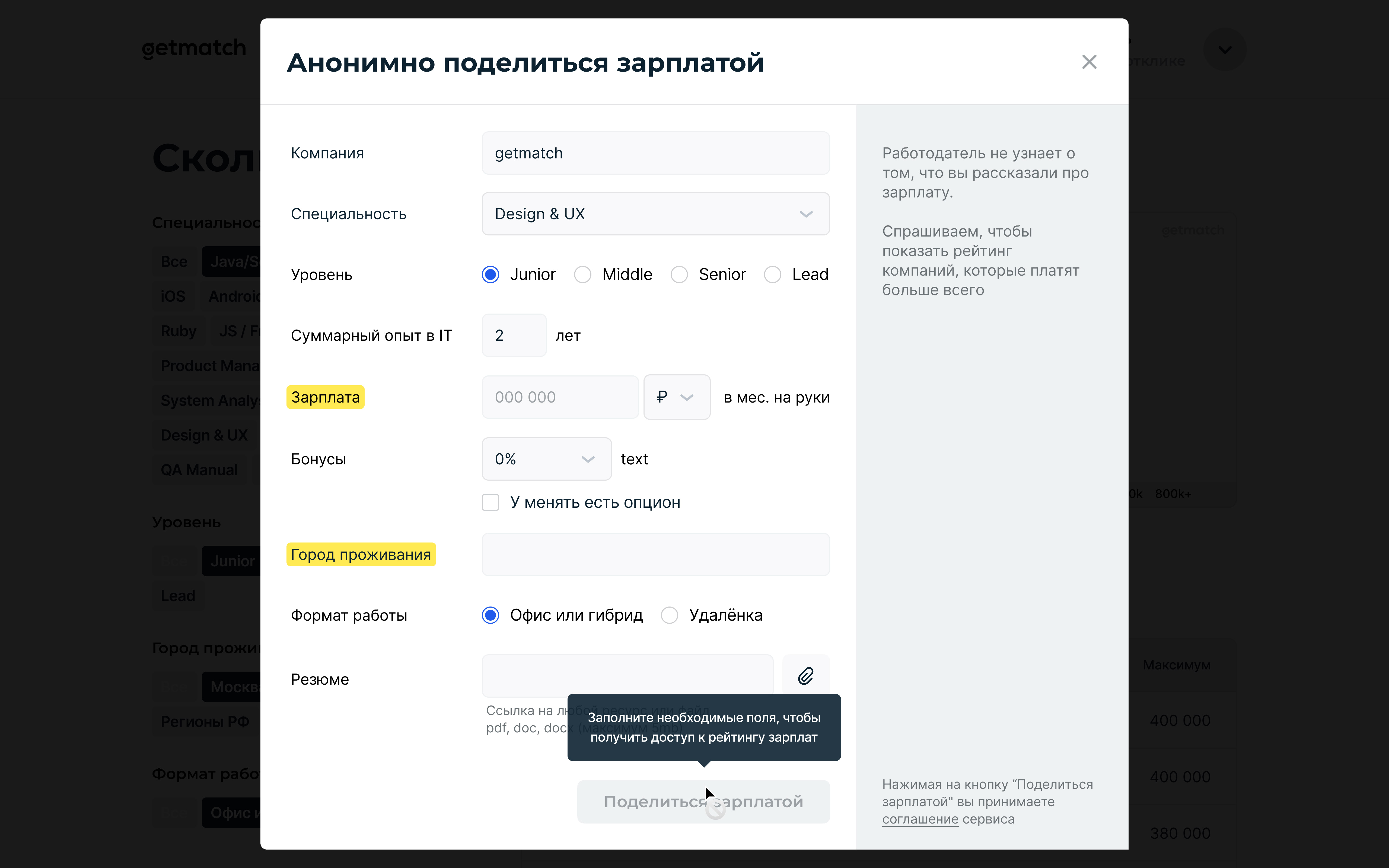Image resolution: width=1389 pixels, height=868 pixels.
Task: Select Регионы РФ city filter in background
Action: (205, 722)
